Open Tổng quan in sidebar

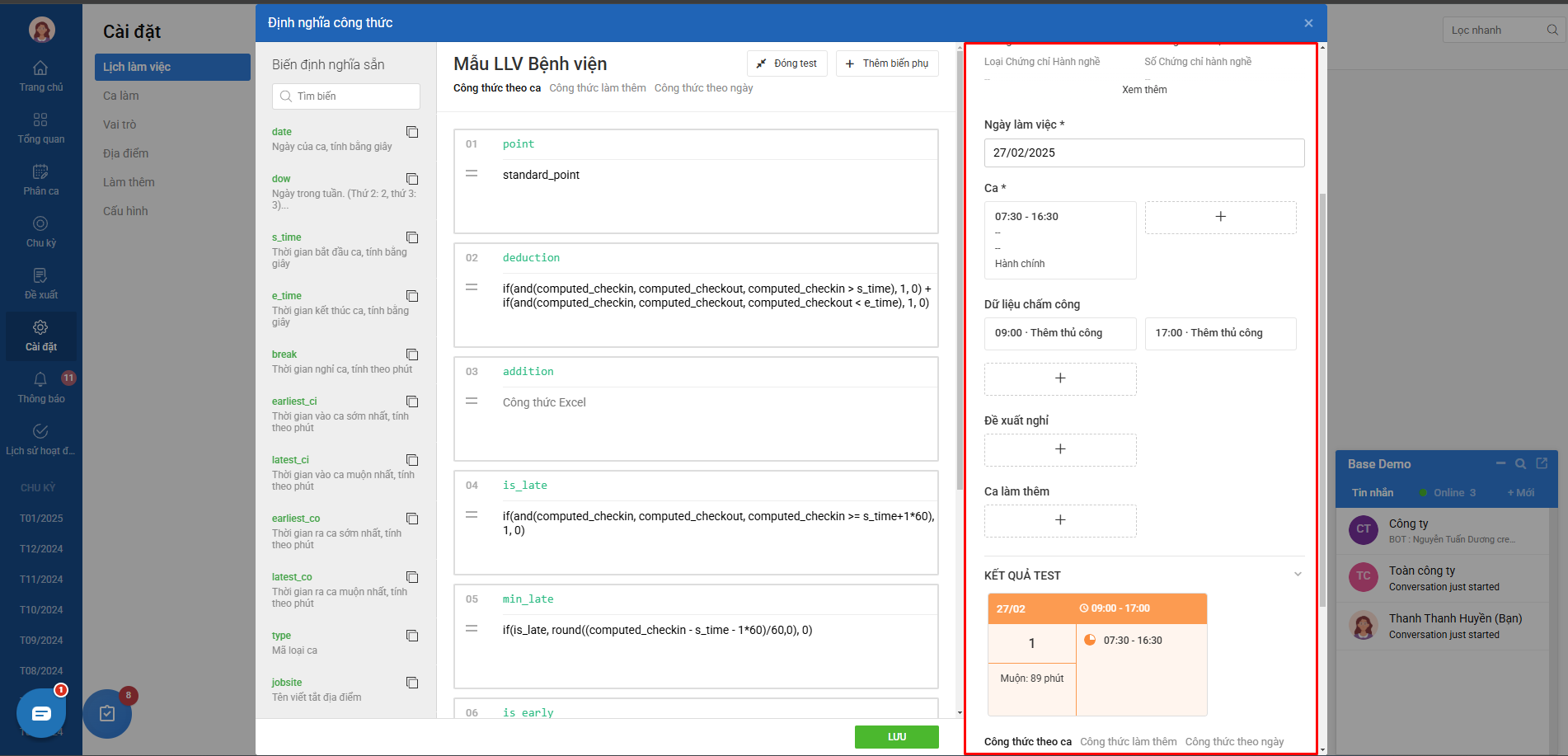point(40,128)
